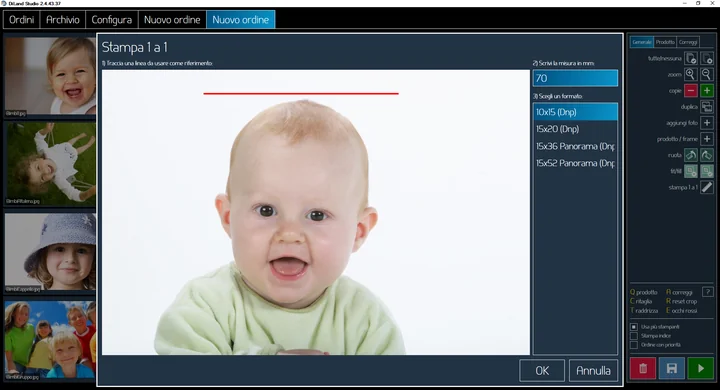Click the red reference line on the photo
Screen dimensions: 720x390
[x=301, y=93]
